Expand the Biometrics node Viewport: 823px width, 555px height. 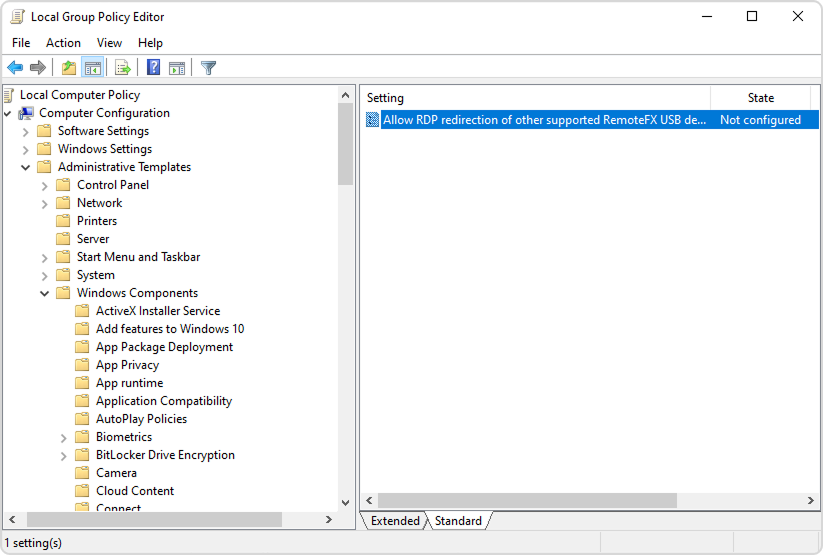tap(64, 438)
